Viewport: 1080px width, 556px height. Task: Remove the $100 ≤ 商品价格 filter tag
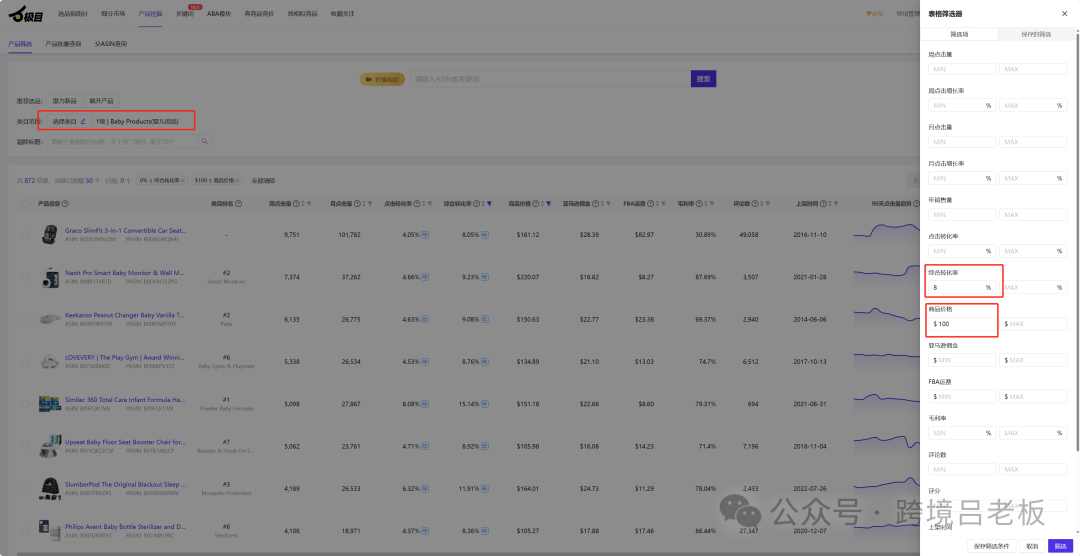[x=238, y=181]
